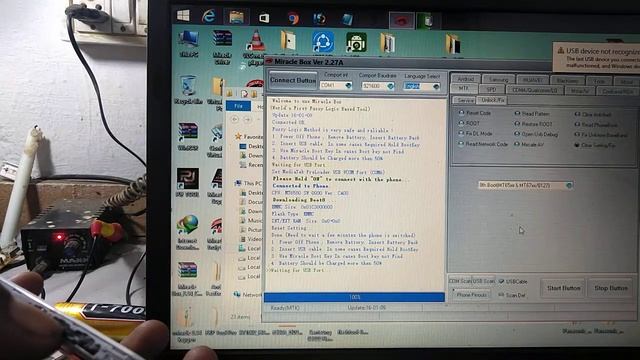Select Favorites in File Explorer sidebar
This screenshot has width=640, height=360.
coord(249,137)
